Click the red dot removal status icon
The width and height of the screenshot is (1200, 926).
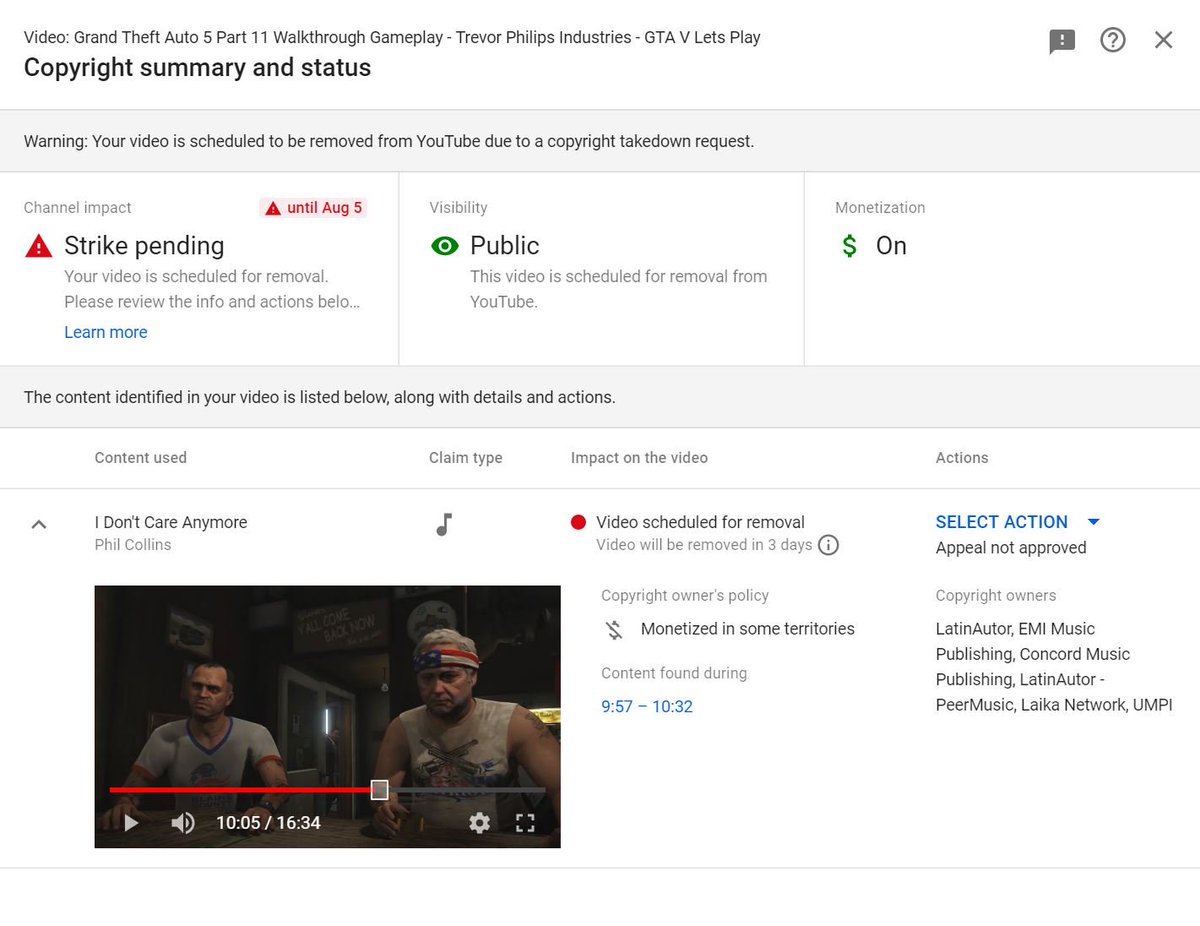[578, 522]
